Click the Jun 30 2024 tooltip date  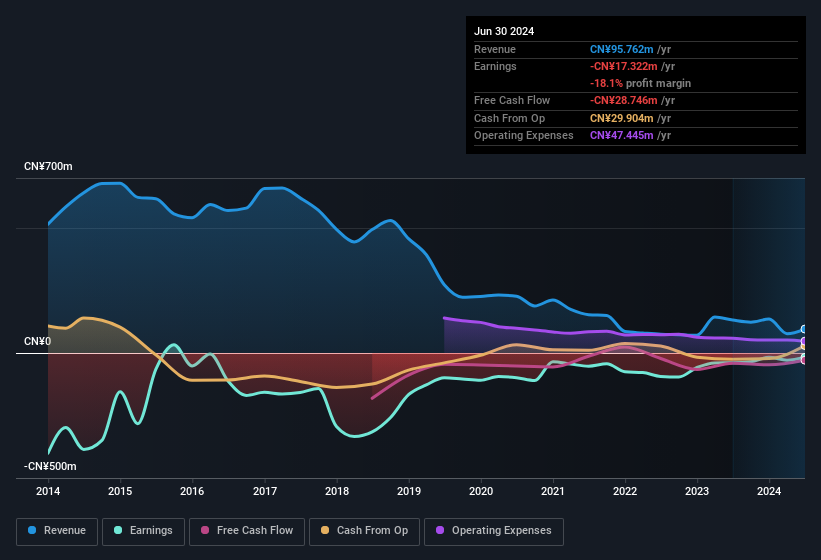click(x=504, y=31)
